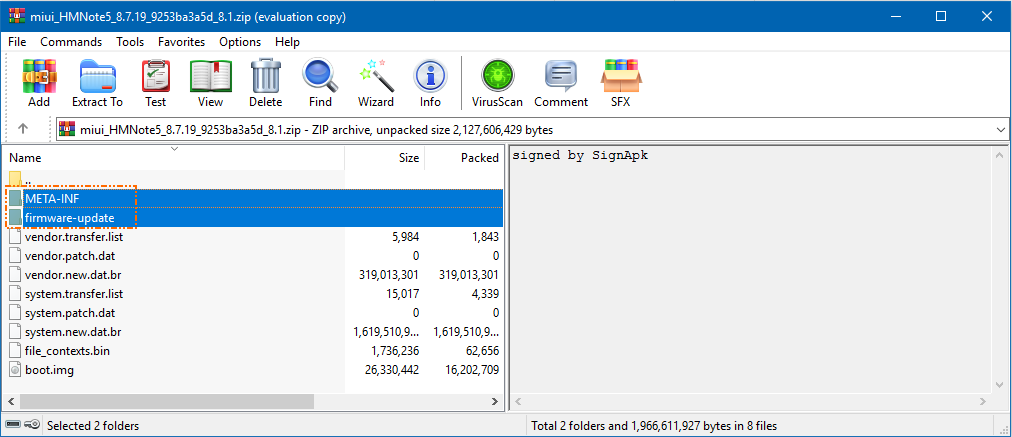1012x437 pixels.
Task: Open the Options menu
Action: tap(240, 42)
